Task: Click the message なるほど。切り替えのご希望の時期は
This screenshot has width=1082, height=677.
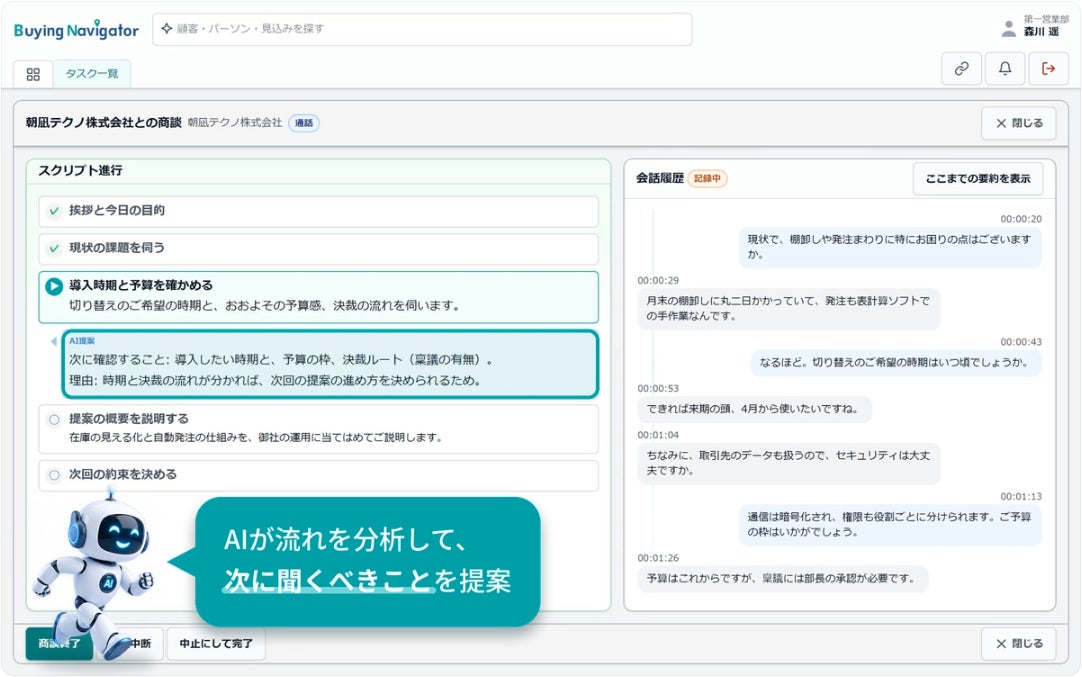Action: (x=896, y=362)
